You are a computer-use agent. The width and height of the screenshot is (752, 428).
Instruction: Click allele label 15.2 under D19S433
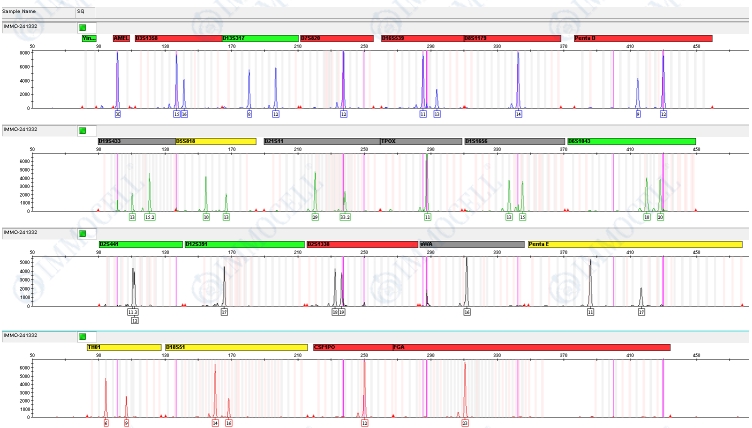pos(150,217)
